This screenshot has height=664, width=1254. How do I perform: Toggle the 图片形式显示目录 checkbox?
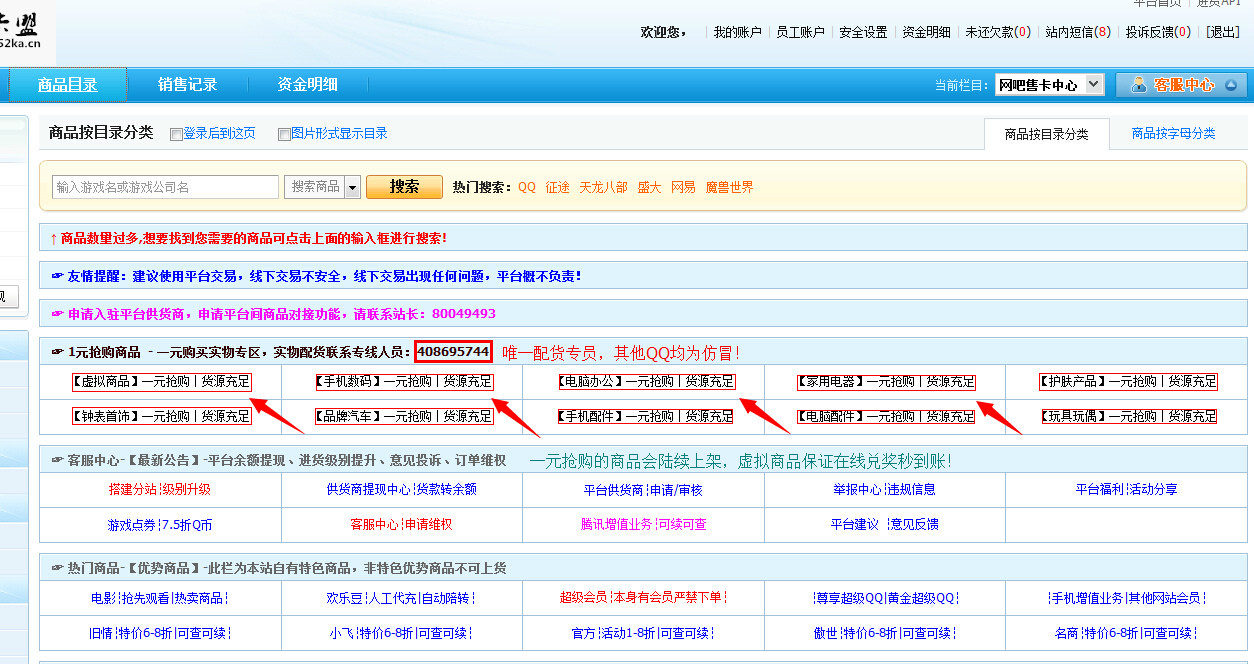click(285, 134)
